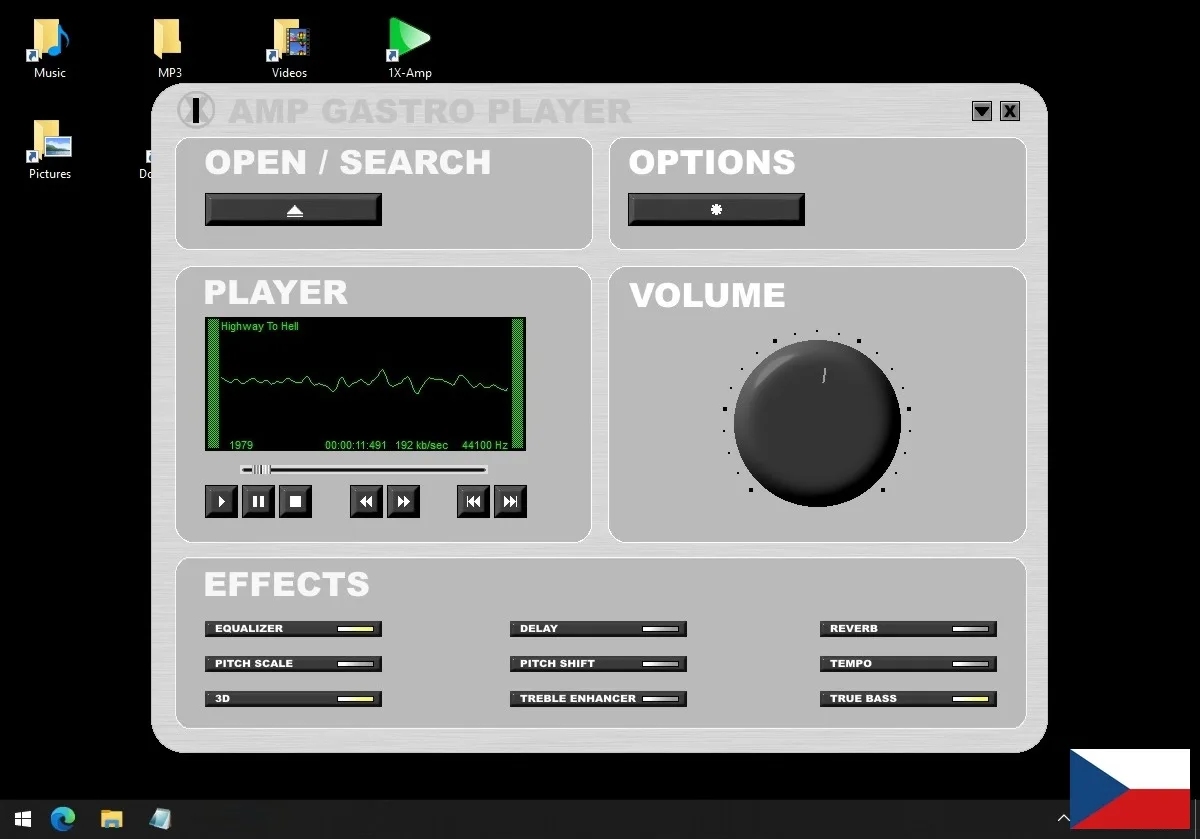Turn on the Delay effect
The image size is (1200, 839).
pos(598,629)
